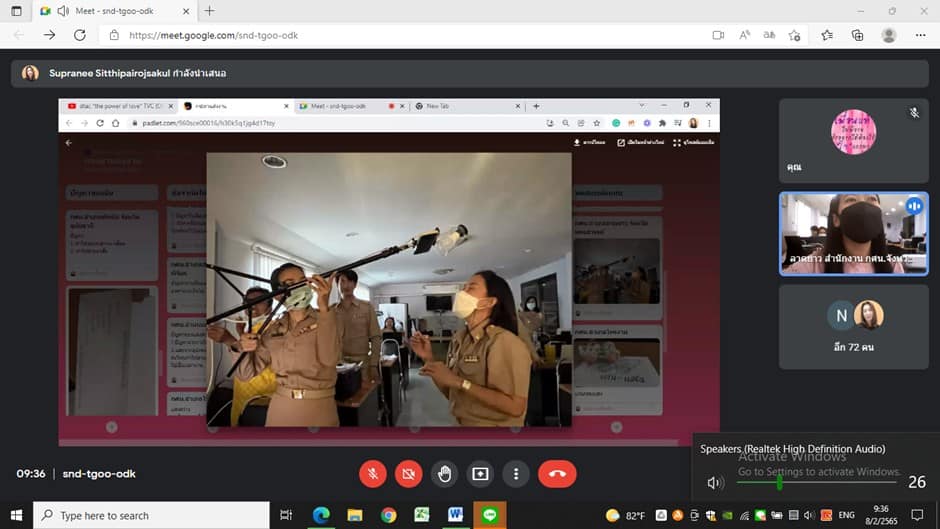Turn on the camera in Meet

pyautogui.click(x=408, y=474)
